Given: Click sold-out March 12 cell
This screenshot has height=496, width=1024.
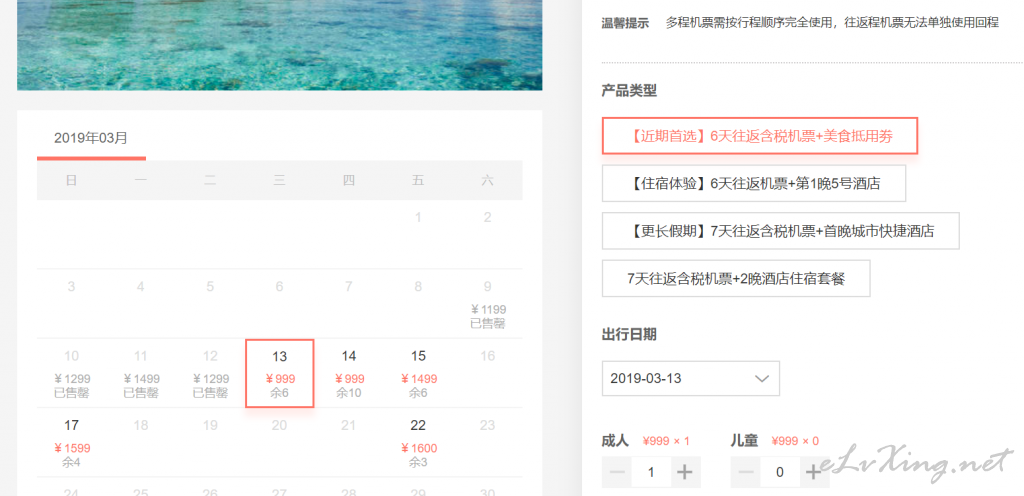Looking at the screenshot, I should coord(210,373).
